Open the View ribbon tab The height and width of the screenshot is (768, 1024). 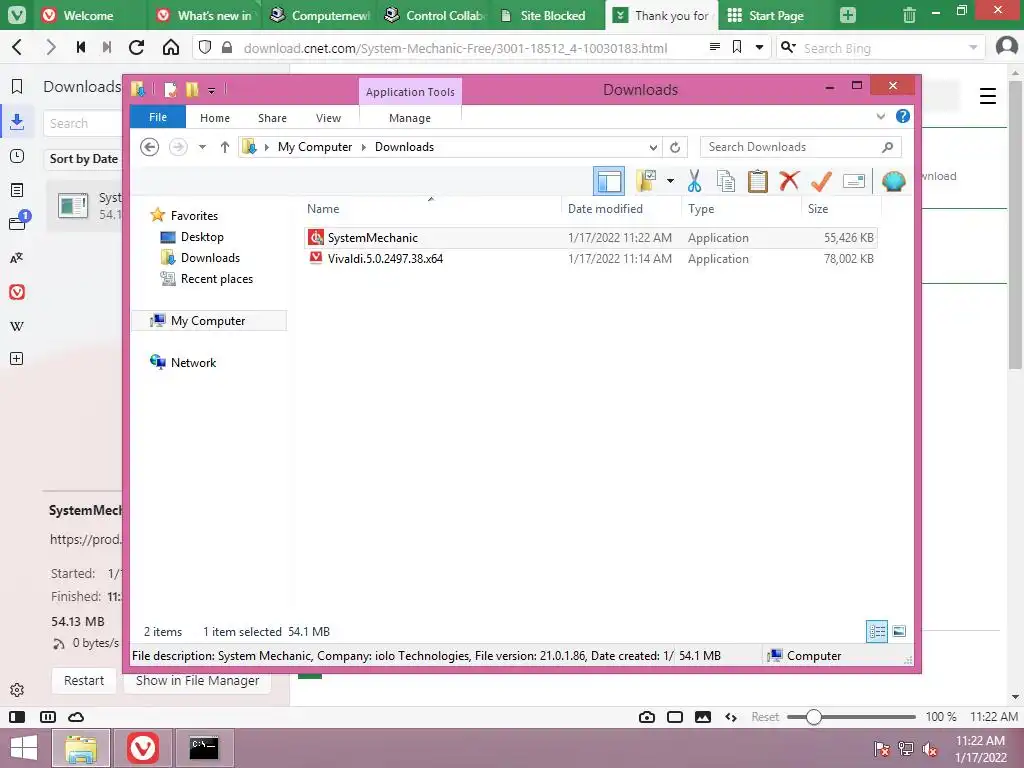coord(328,118)
